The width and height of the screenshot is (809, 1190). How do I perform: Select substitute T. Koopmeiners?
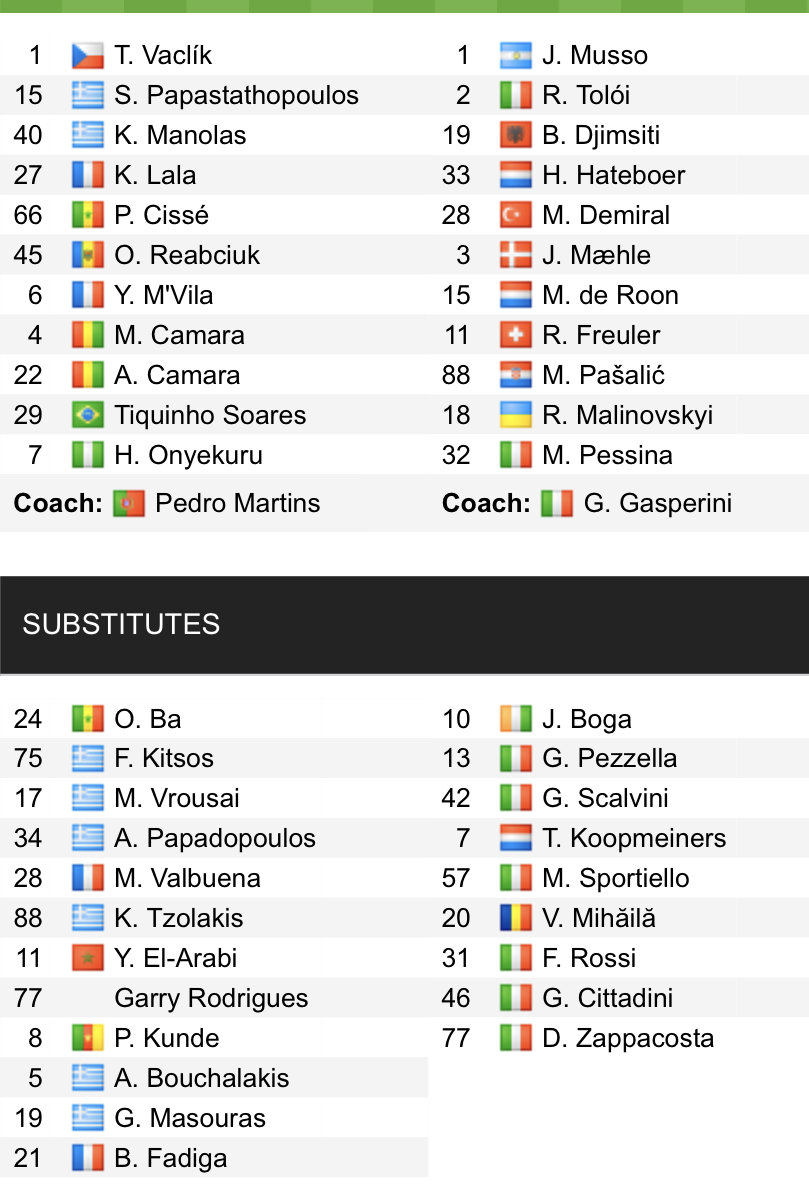[x=634, y=838]
